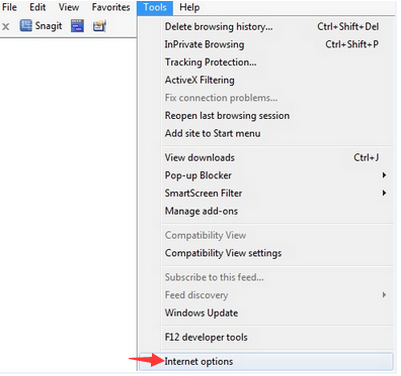The width and height of the screenshot is (401, 376).
Task: Click the Feed discovery submenu arrow
Action: tap(384, 295)
